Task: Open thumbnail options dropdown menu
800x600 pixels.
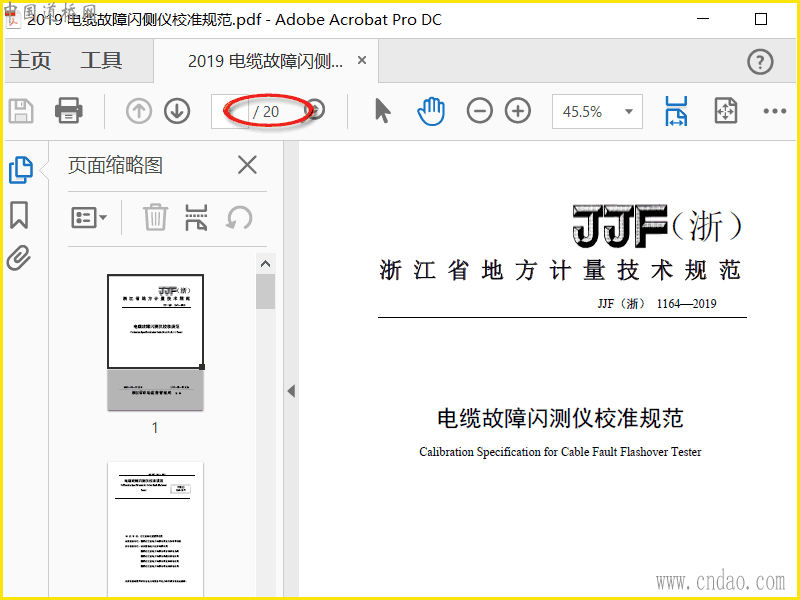Action: (89, 218)
